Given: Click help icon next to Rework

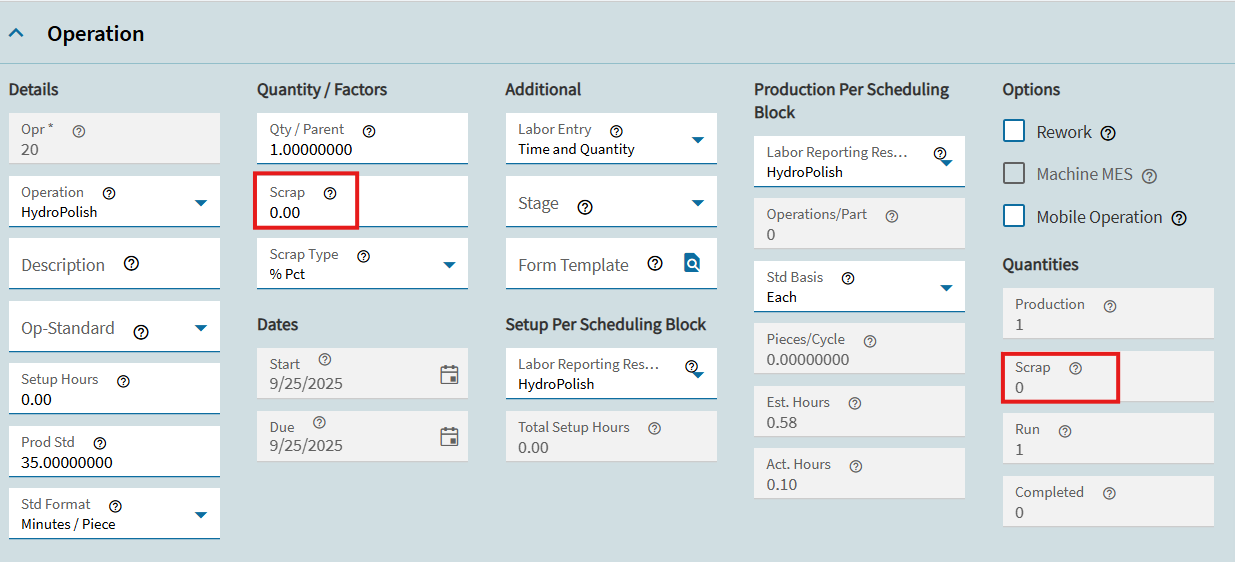Looking at the screenshot, I should click(1108, 133).
